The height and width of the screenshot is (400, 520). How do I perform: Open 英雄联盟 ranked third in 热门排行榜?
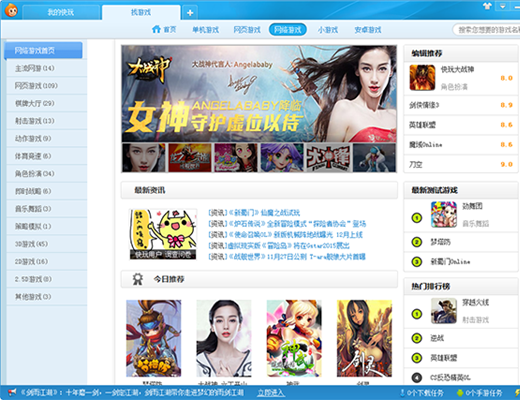pos(461,358)
